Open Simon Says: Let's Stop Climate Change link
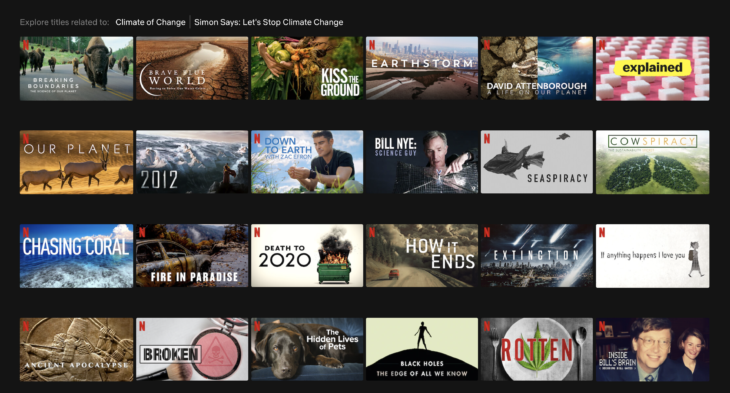This screenshot has height=393, width=730. tap(269, 22)
